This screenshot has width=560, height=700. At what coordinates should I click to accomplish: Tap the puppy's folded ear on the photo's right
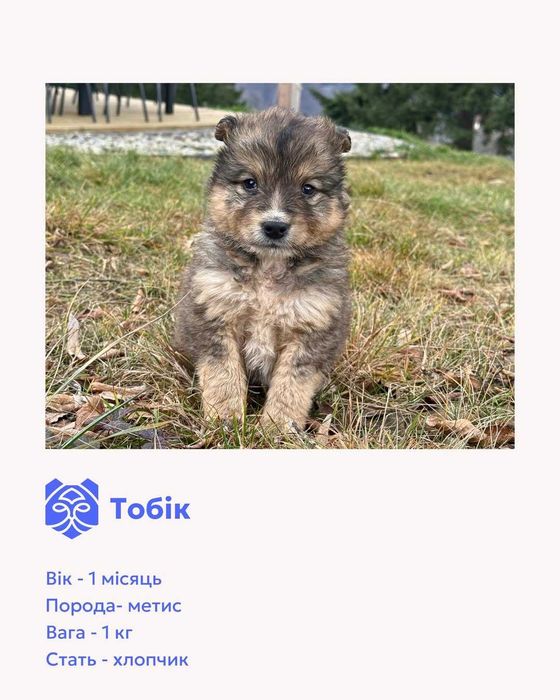pyautogui.click(x=343, y=139)
